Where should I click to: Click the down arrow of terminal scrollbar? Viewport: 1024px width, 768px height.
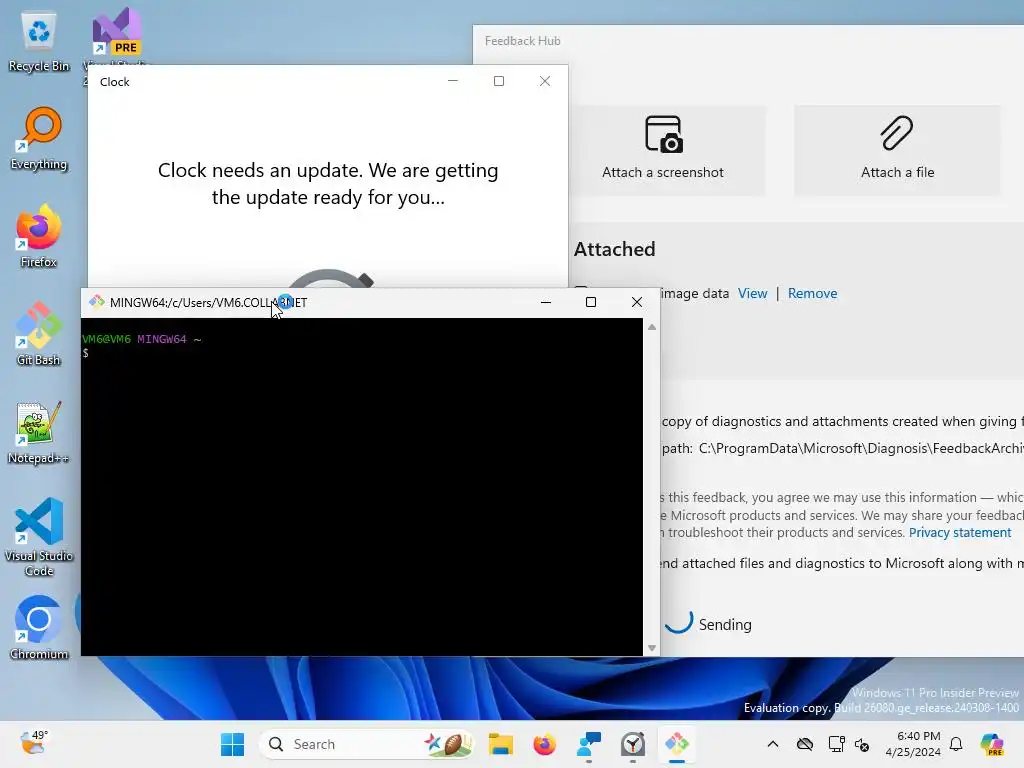click(x=651, y=648)
